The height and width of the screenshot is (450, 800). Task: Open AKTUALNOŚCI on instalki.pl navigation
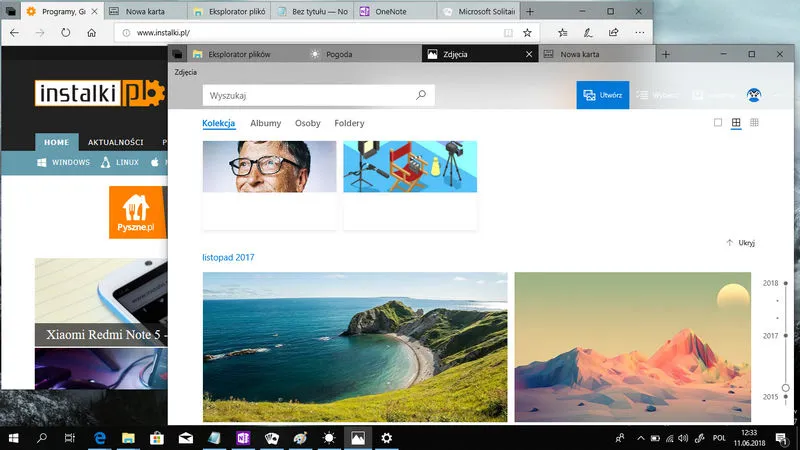pos(115,142)
